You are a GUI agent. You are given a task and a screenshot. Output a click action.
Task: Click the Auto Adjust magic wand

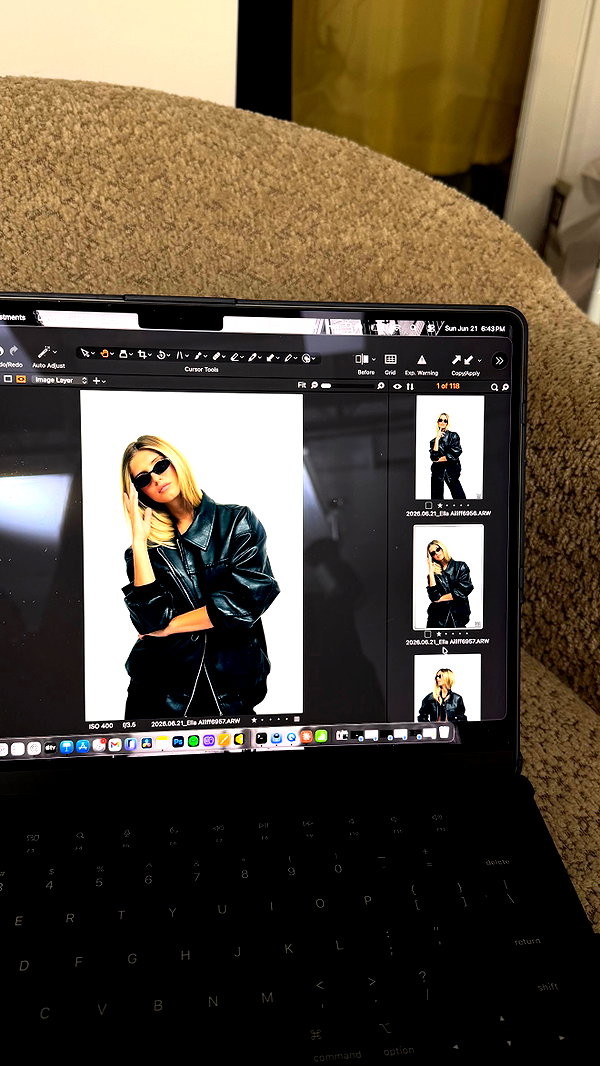[x=43, y=351]
